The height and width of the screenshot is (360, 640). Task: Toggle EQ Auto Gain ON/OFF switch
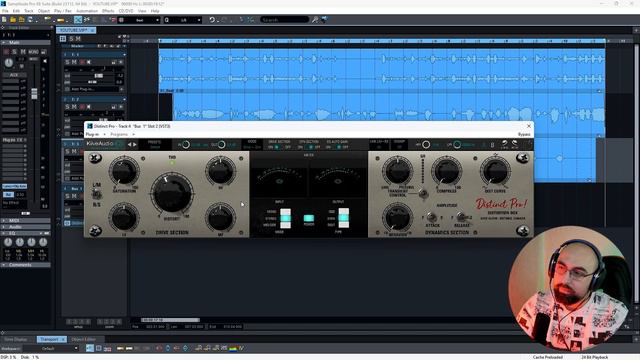(339, 147)
